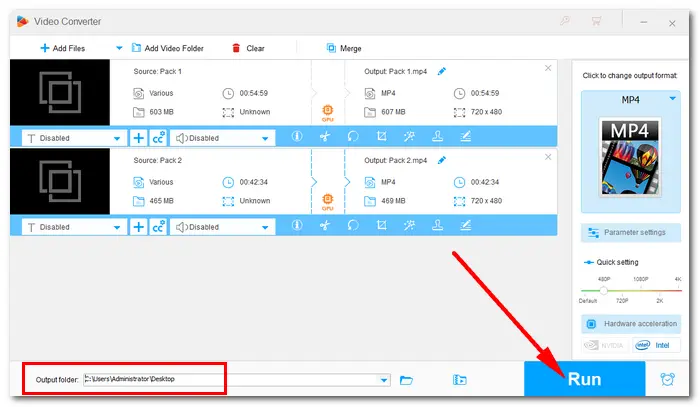Viewport: 700px width, 407px height.
Task: Open Pack 1 audio track dropdown
Action: click(x=222, y=138)
